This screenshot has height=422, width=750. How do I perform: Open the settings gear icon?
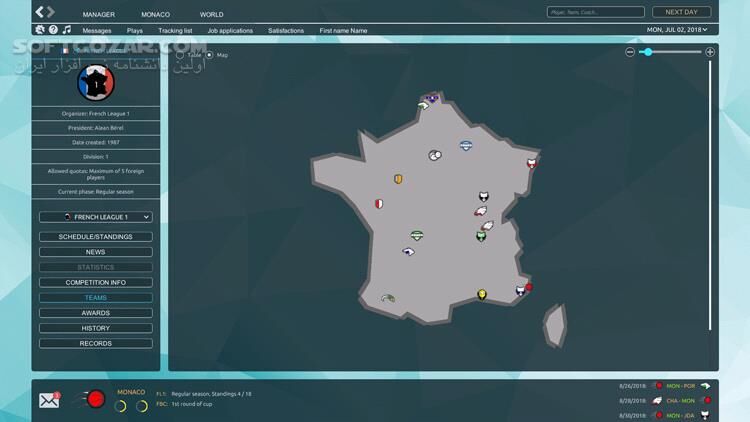click(40, 30)
